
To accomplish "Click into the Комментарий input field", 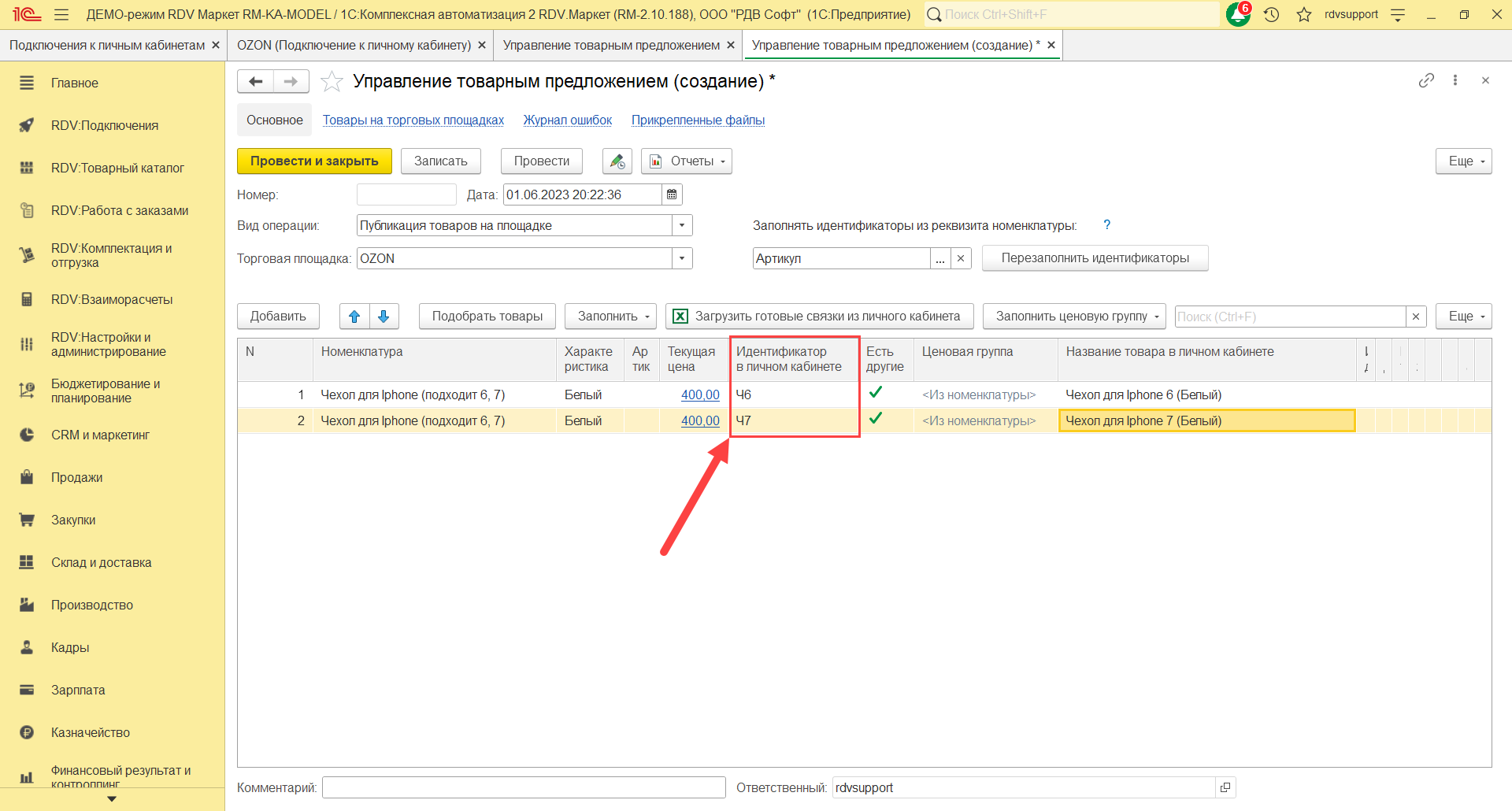I will 524,787.
